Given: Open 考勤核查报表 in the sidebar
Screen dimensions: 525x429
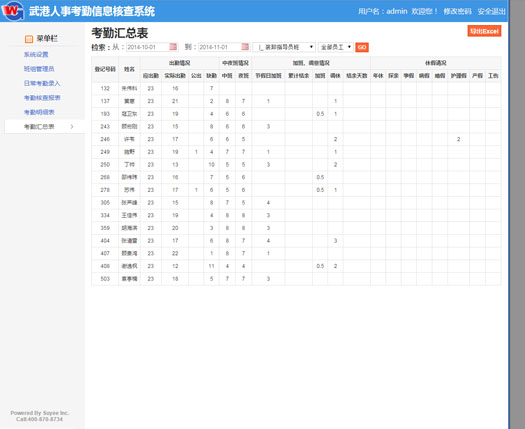Looking at the screenshot, I should pos(42,98).
